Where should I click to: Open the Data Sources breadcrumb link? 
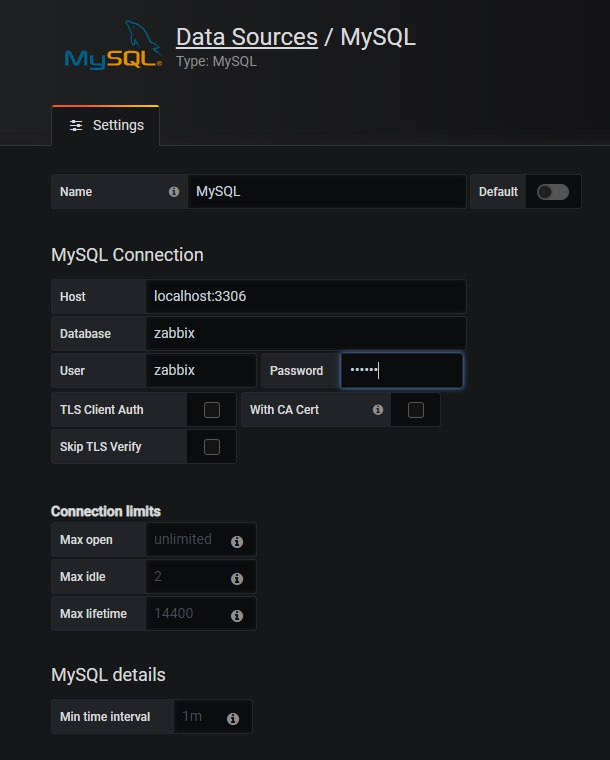tap(246, 38)
